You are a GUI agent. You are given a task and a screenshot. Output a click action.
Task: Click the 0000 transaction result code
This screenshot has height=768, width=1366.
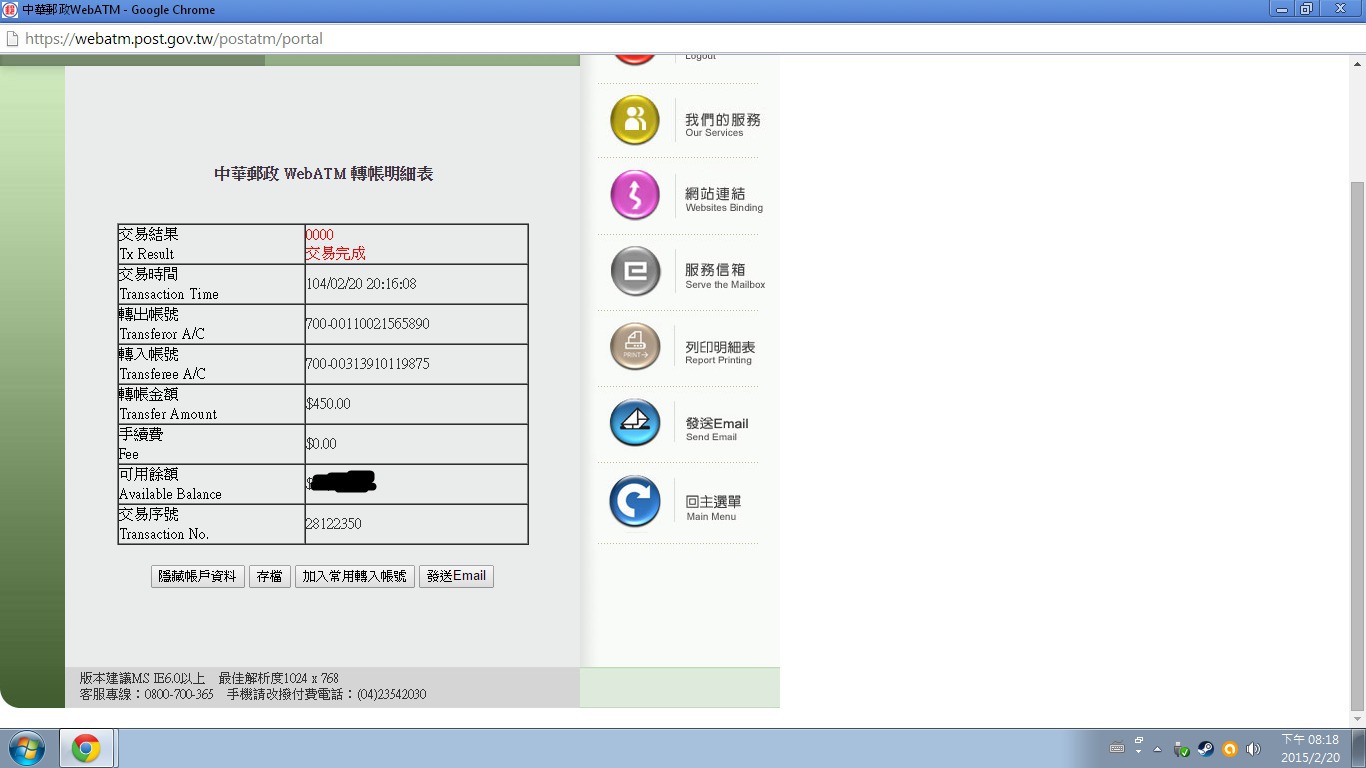319,235
